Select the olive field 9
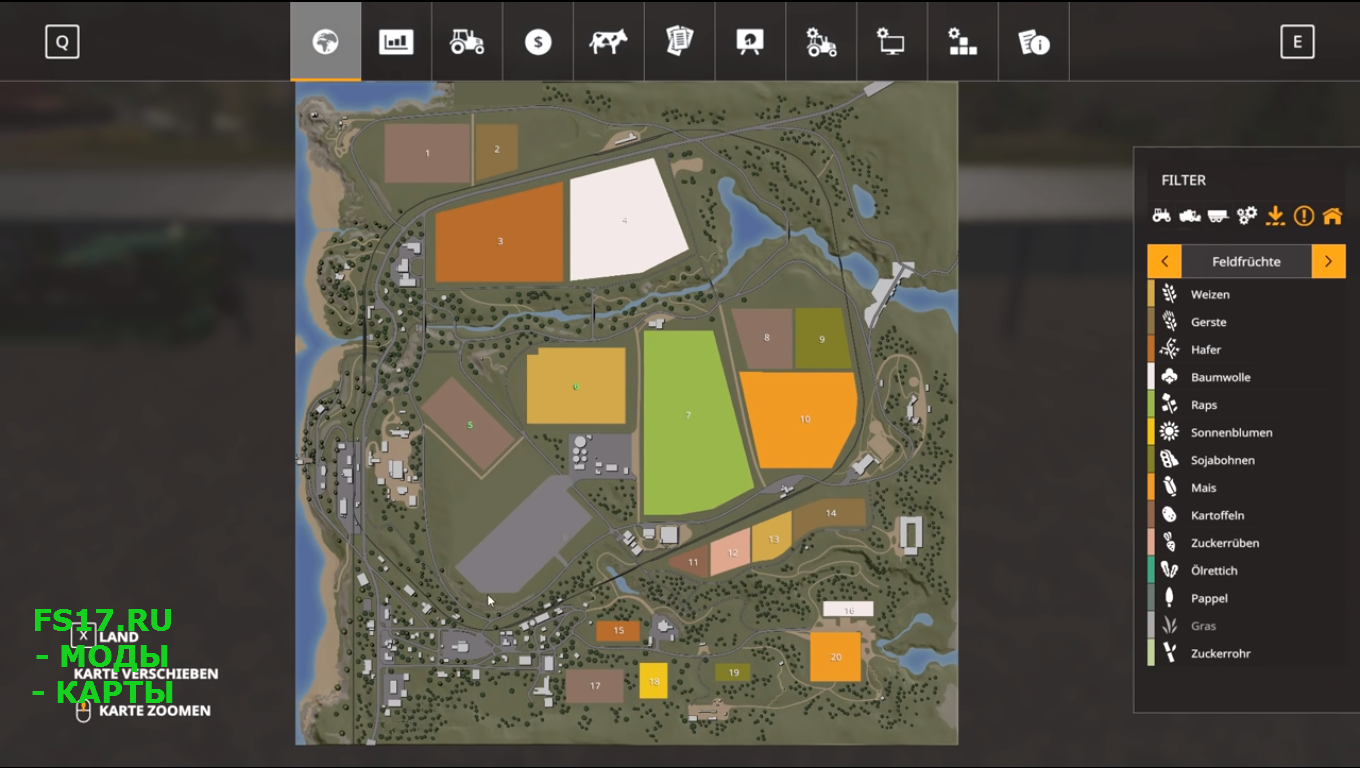The width and height of the screenshot is (1360, 768). point(822,339)
